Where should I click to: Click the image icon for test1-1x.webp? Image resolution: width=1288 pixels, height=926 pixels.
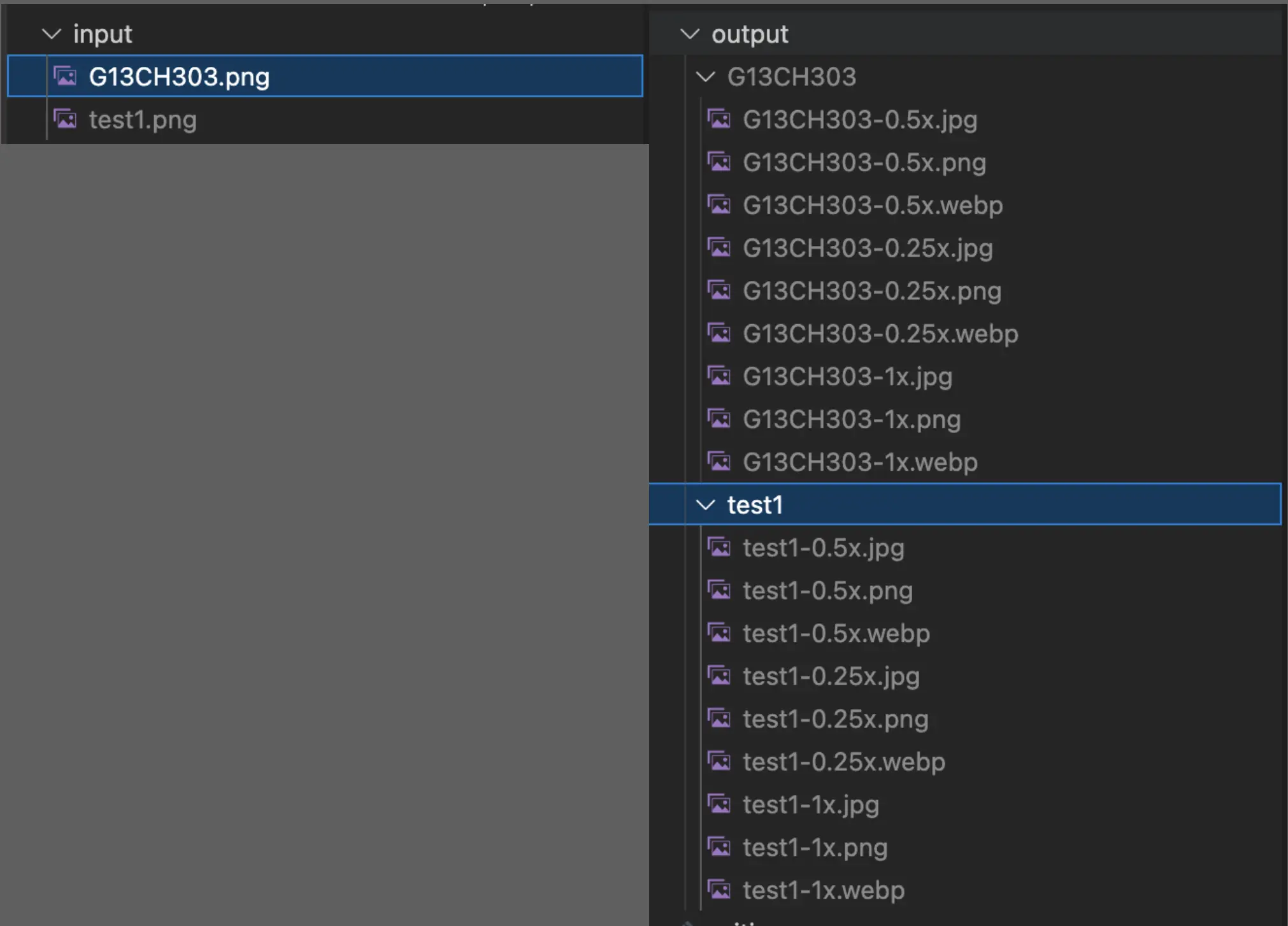(x=720, y=890)
